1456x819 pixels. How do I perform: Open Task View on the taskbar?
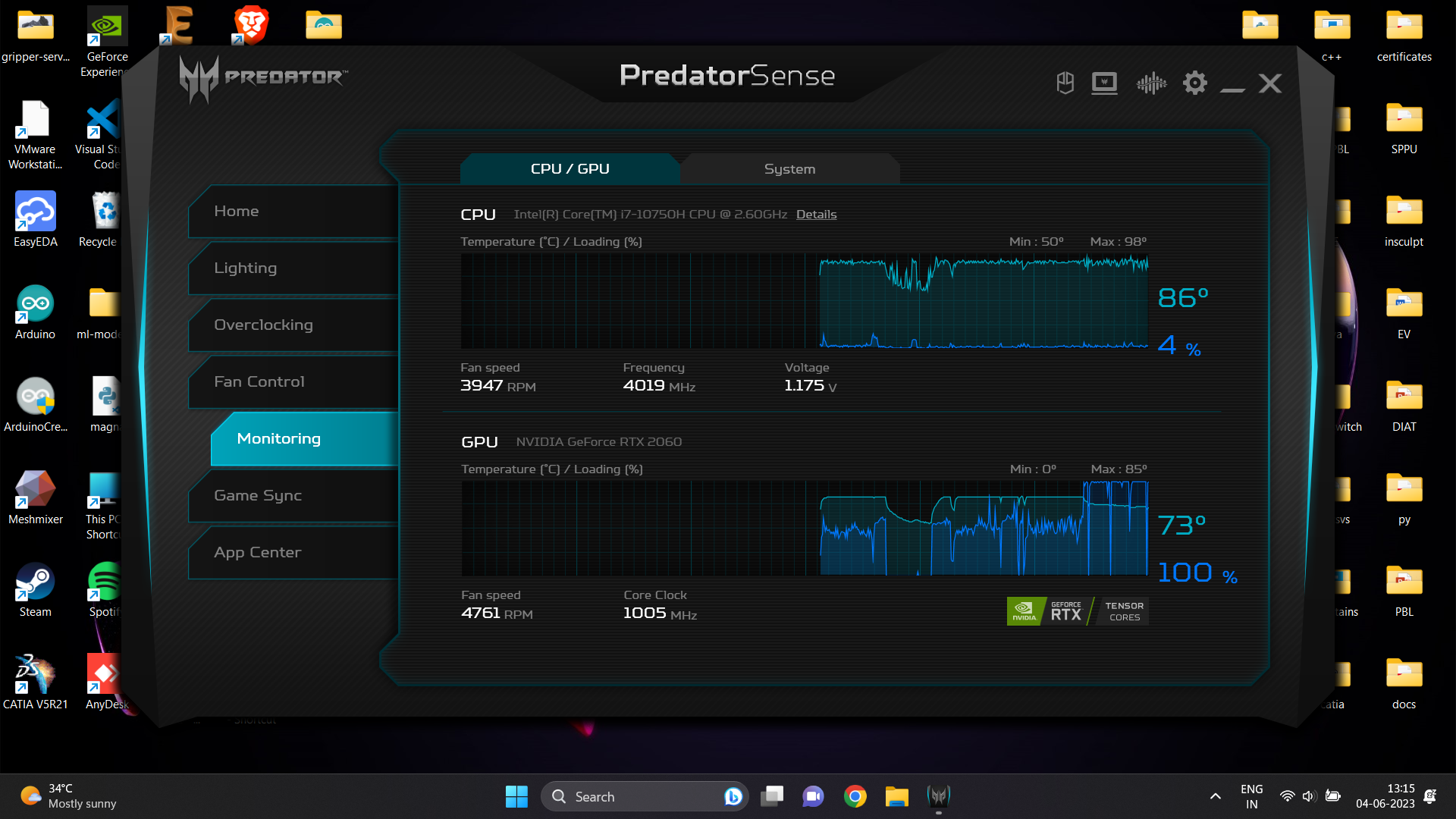point(772,796)
